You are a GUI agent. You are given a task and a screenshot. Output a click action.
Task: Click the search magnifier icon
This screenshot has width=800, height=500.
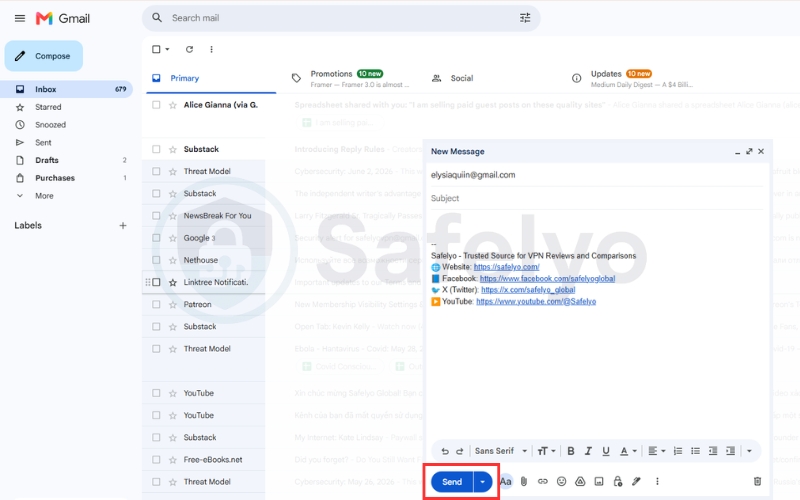pos(157,18)
